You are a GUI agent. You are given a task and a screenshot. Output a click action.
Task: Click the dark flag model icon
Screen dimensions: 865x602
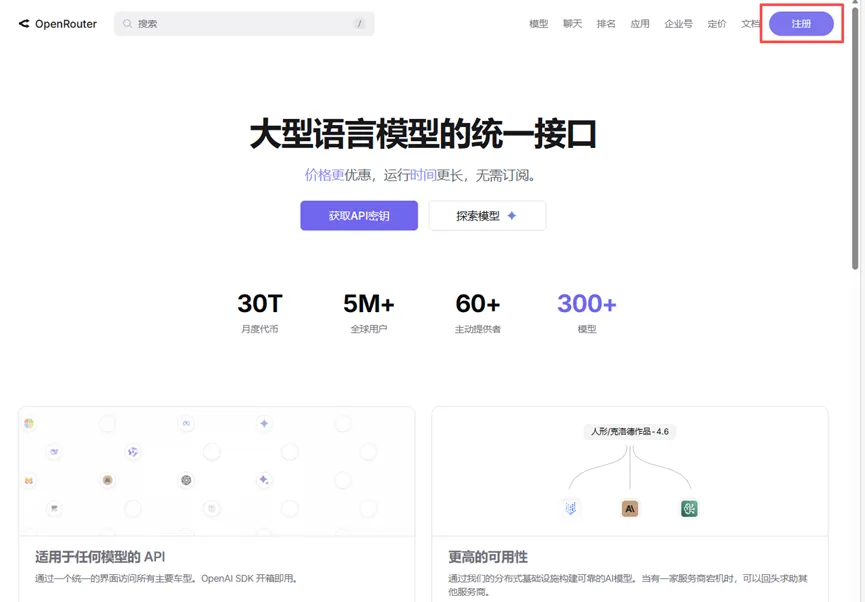54,508
